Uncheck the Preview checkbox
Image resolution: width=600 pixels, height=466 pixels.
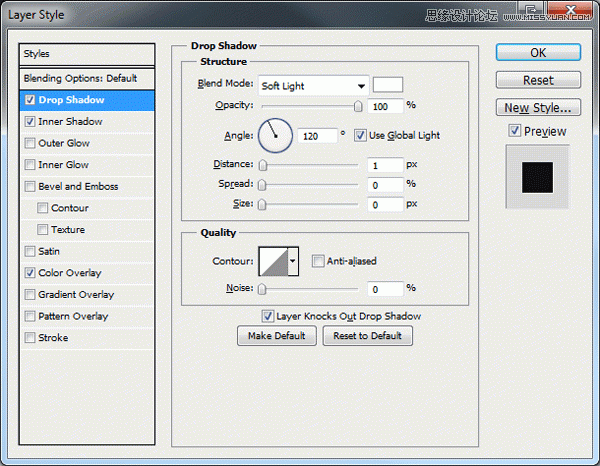pos(514,131)
